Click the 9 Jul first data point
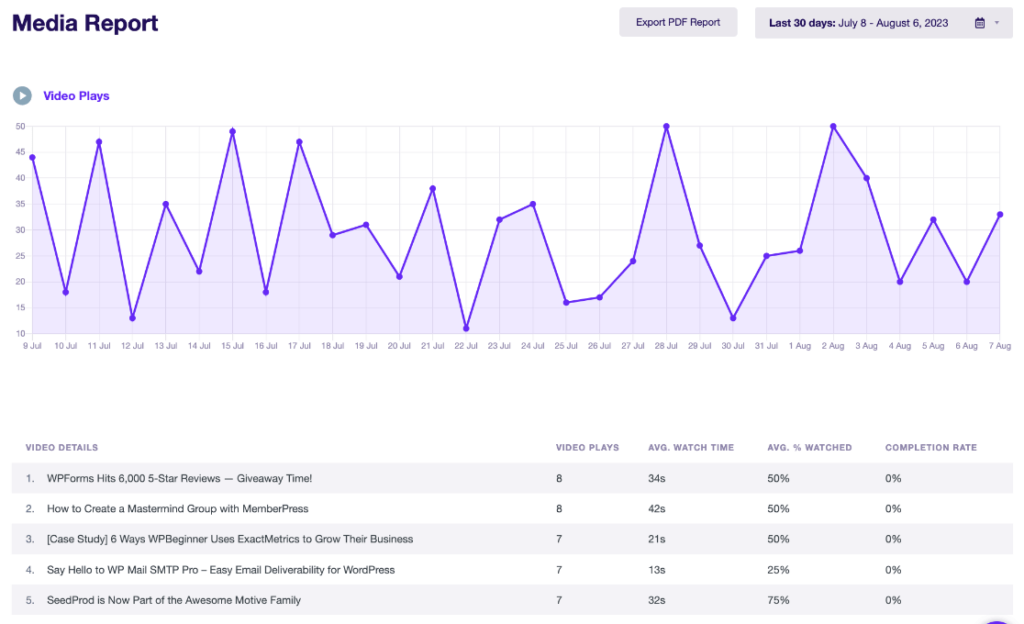Screen dimensions: 1024x624 point(32,157)
